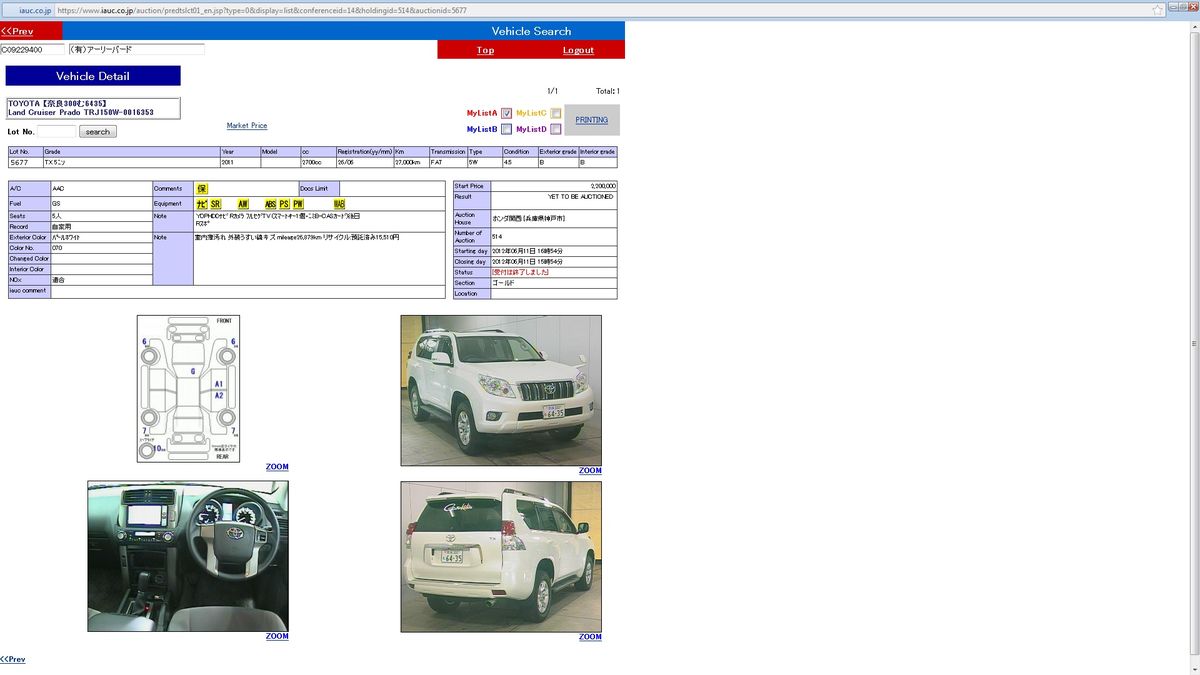Click the WAB airbag equipment icon

pos(339,204)
